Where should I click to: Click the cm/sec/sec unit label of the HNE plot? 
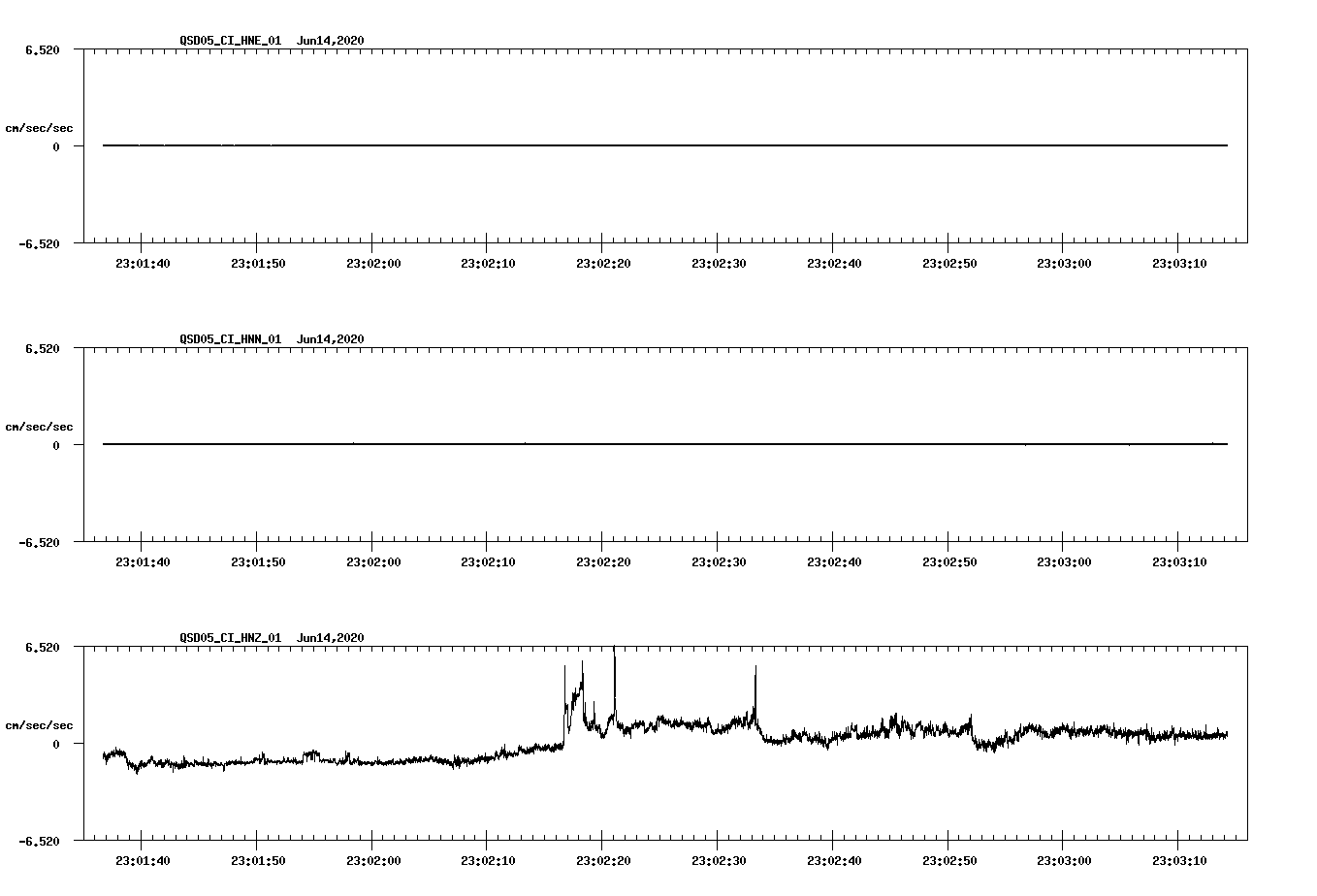(x=39, y=129)
